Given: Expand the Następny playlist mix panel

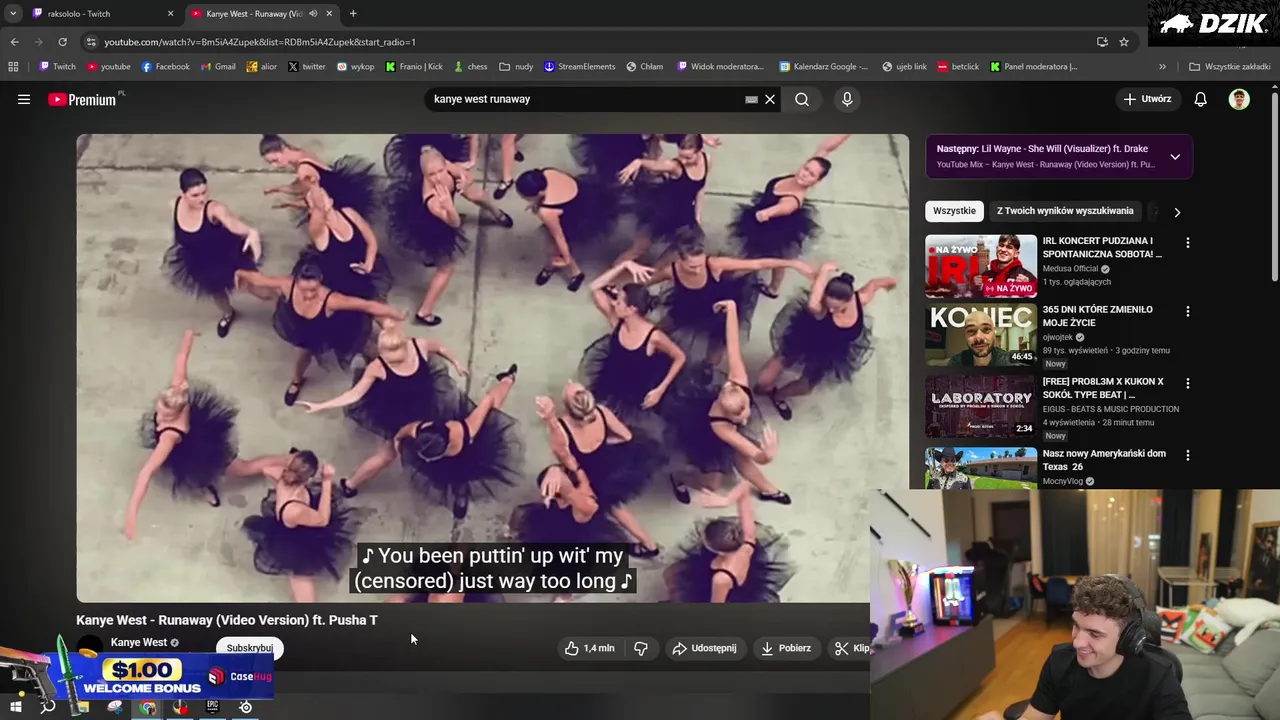Looking at the screenshot, I should tap(1175, 157).
